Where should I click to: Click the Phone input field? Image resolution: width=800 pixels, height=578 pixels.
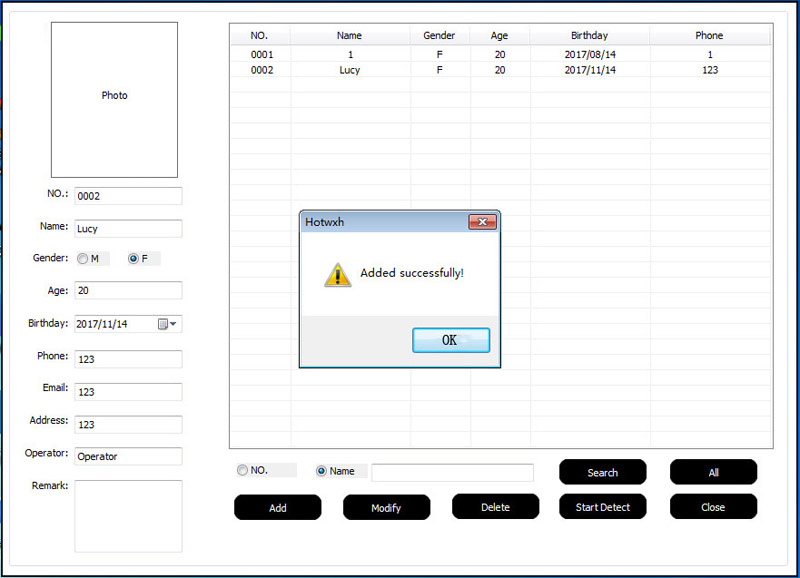[x=128, y=359]
